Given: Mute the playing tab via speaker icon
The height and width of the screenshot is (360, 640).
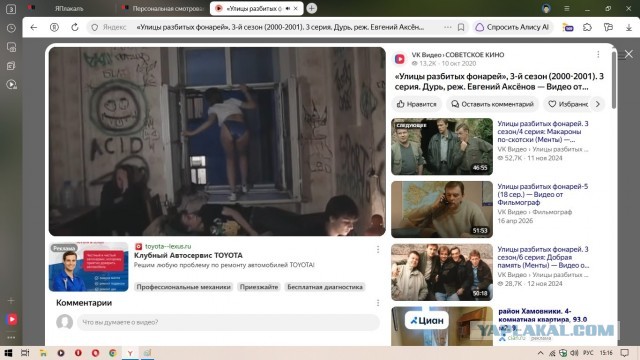Looking at the screenshot, I should click(x=287, y=9).
